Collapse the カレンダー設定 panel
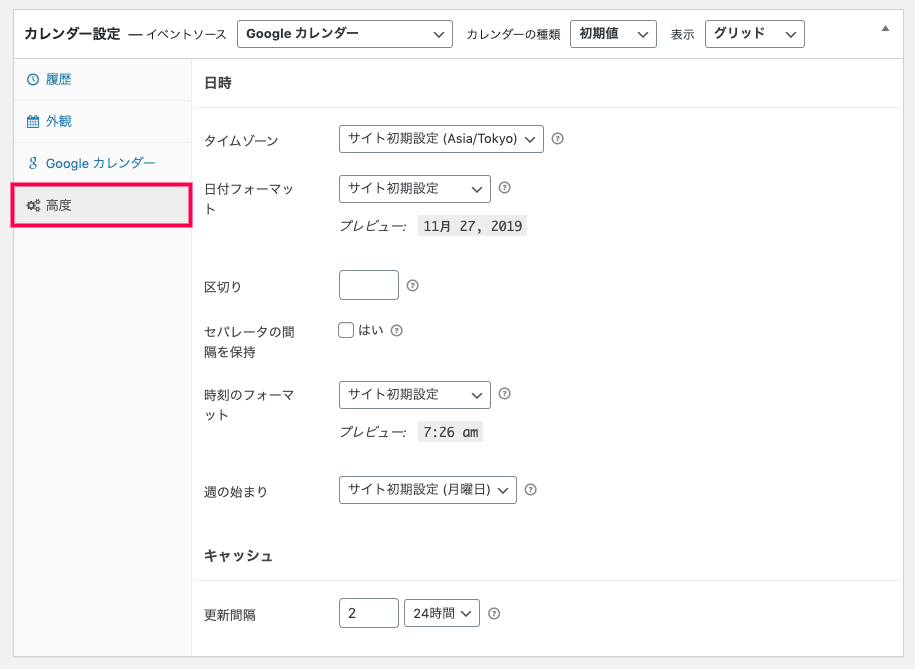Viewport: 915px width, 669px height. pyautogui.click(x=885, y=29)
